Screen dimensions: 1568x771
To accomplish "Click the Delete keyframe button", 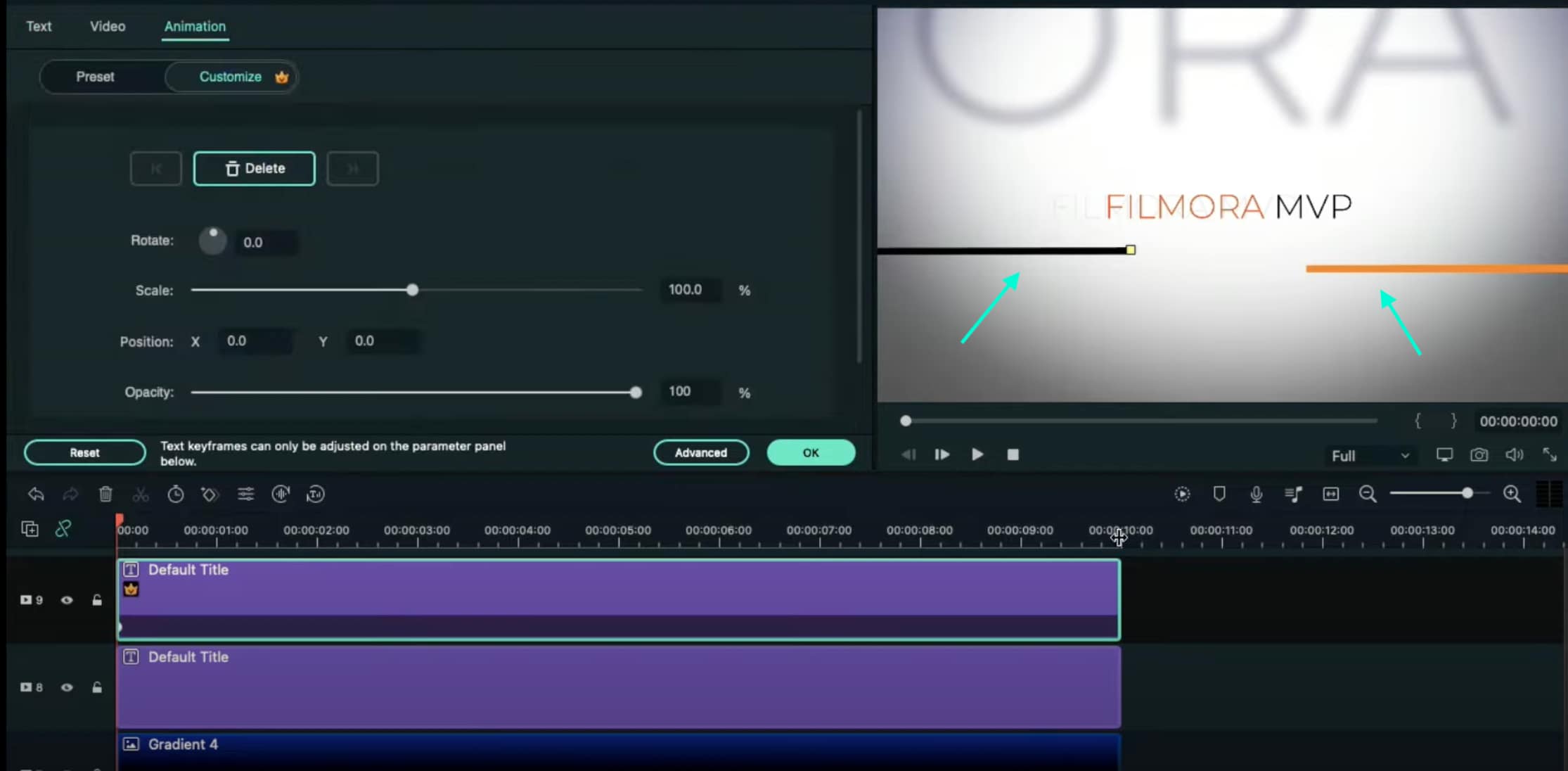I will pos(253,168).
